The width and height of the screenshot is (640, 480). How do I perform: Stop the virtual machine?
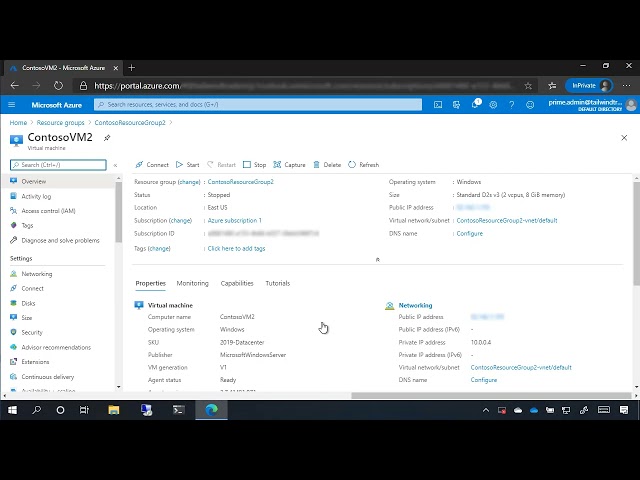(254, 165)
